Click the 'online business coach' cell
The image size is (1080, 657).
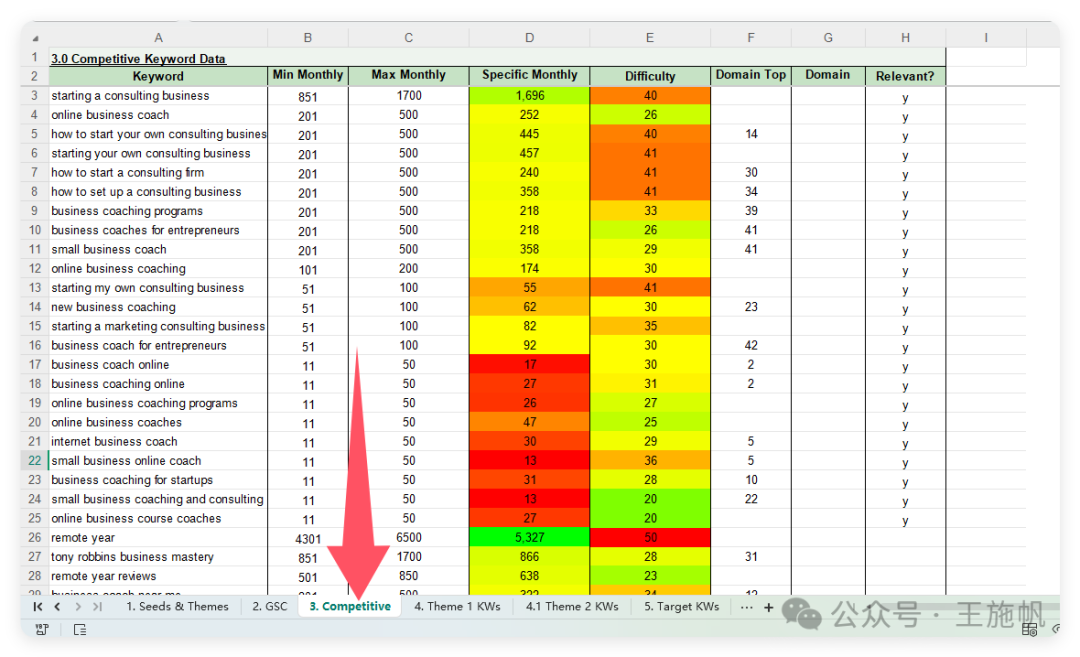(x=158, y=115)
